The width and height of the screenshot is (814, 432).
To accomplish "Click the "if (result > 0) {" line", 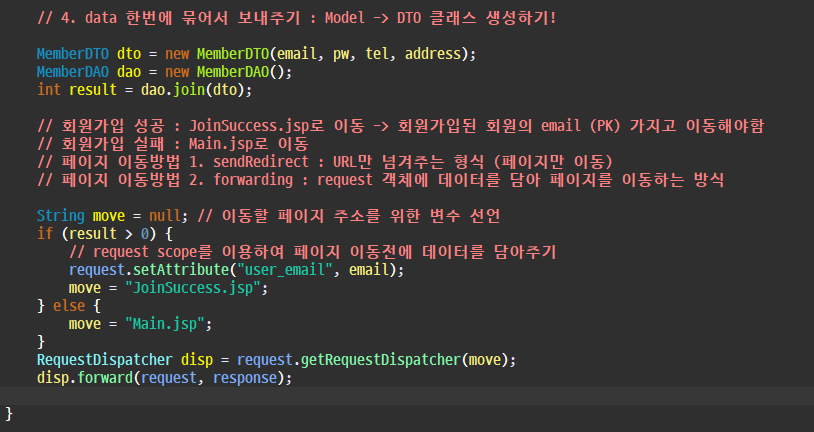I will [x=105, y=234].
